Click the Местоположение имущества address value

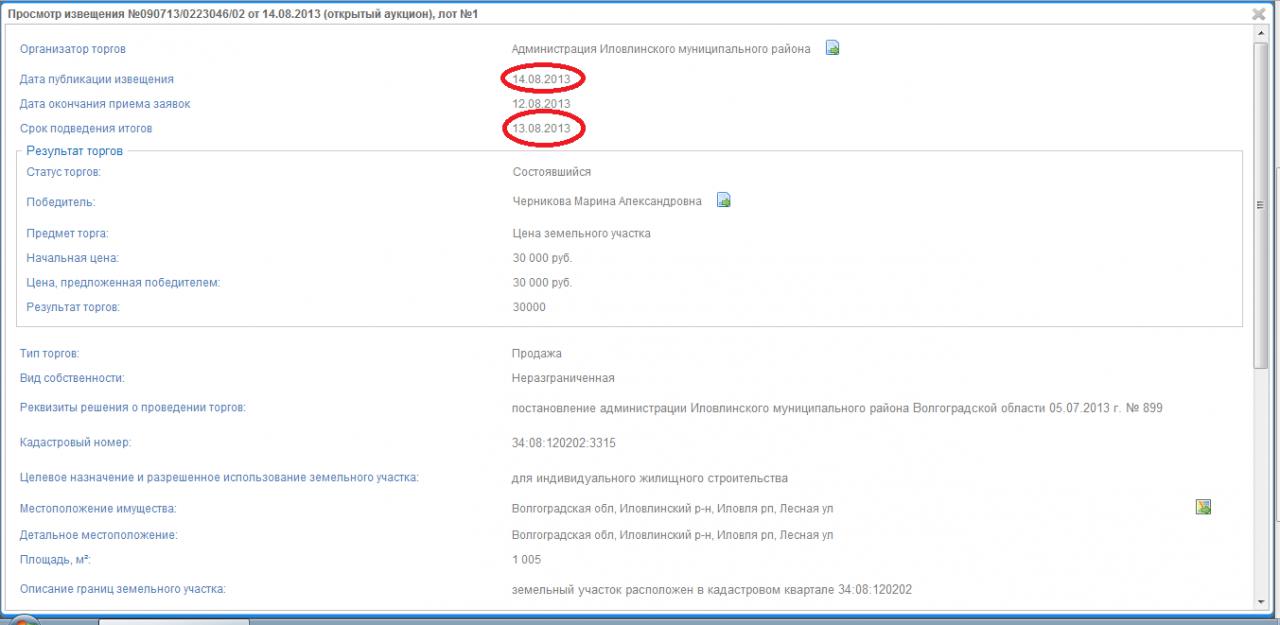[672, 509]
